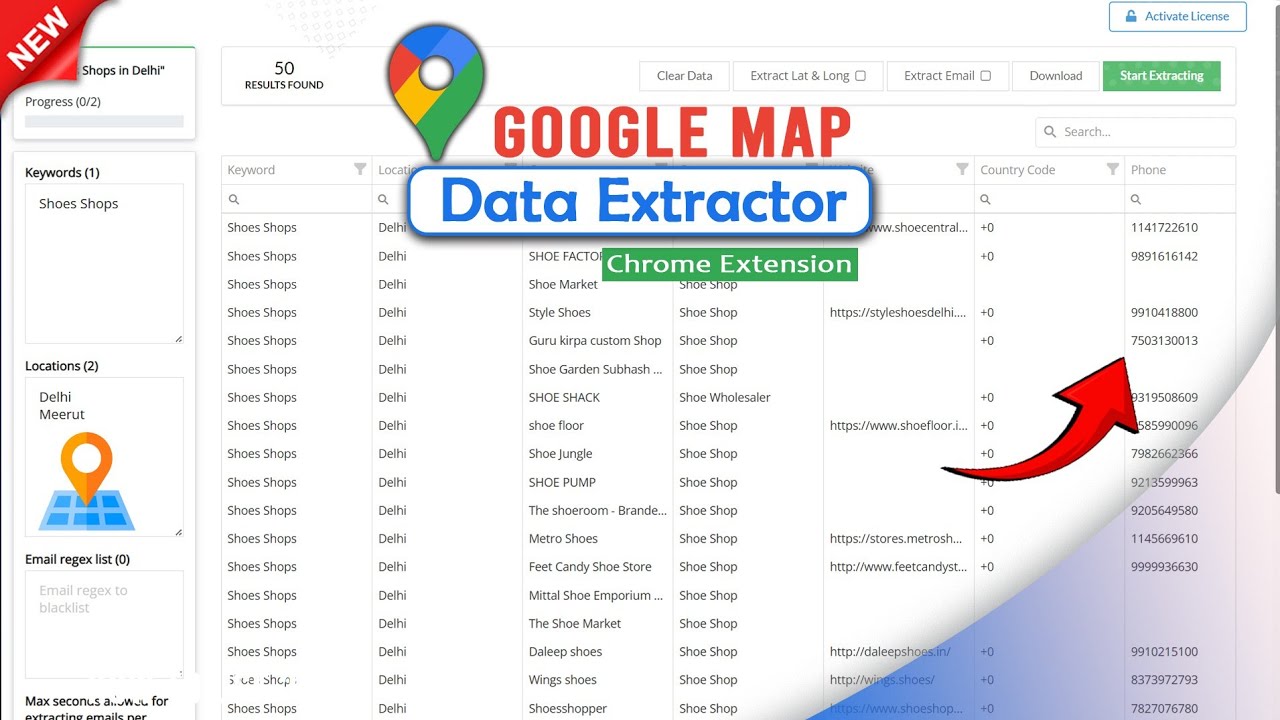
Task: Open the daleepshoes.in website link
Action: click(x=890, y=652)
